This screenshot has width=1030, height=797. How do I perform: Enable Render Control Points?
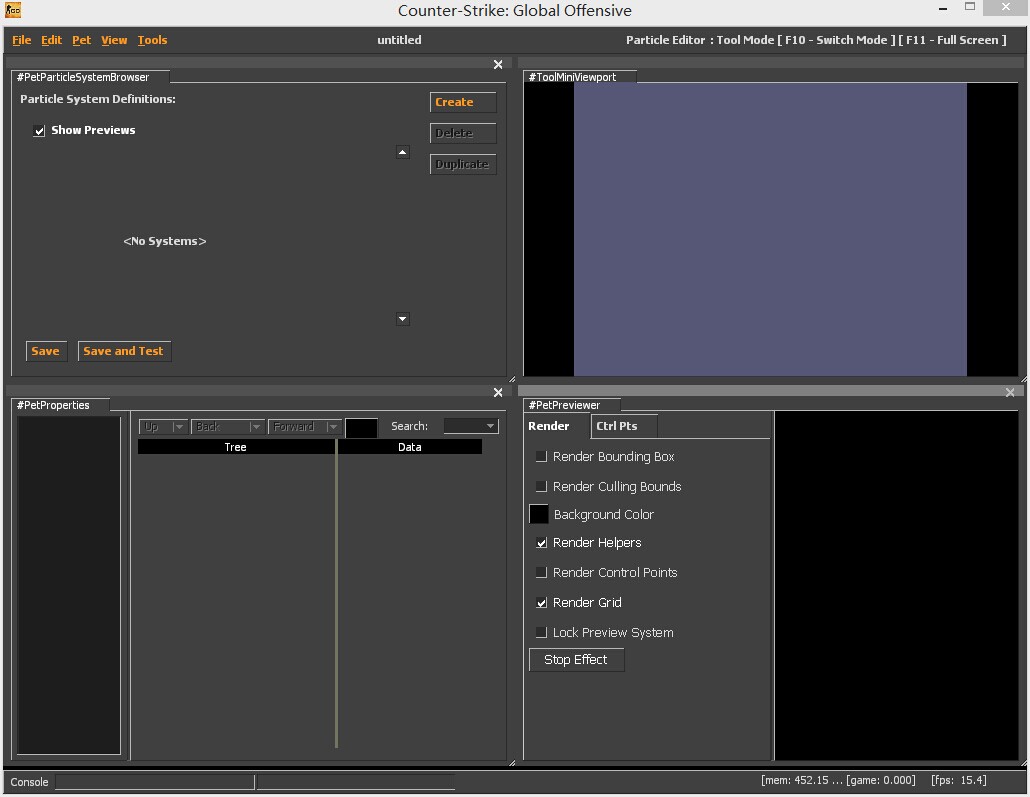(x=541, y=572)
